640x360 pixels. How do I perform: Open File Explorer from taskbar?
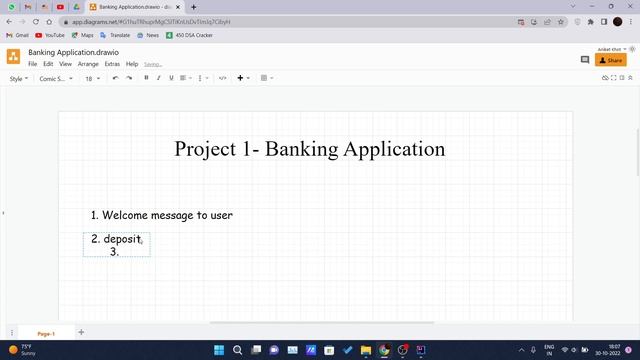366,350
